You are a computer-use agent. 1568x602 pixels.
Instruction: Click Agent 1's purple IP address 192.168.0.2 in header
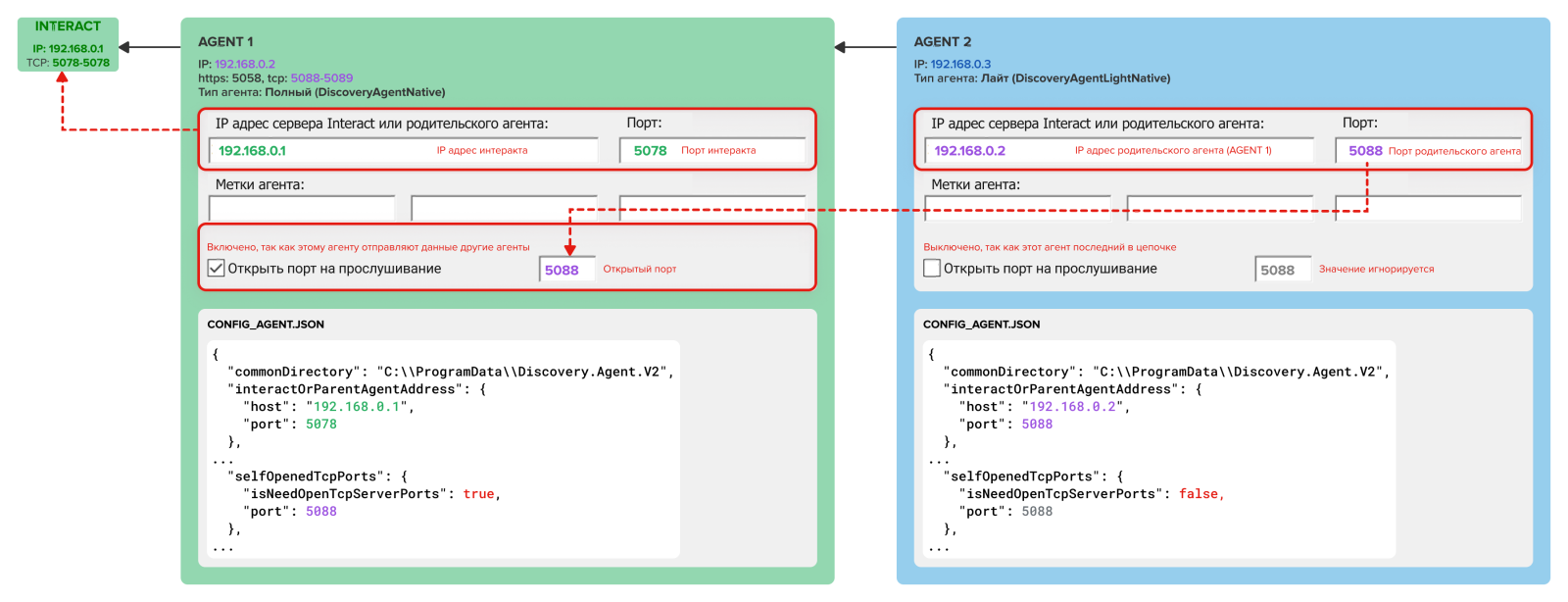[245, 64]
